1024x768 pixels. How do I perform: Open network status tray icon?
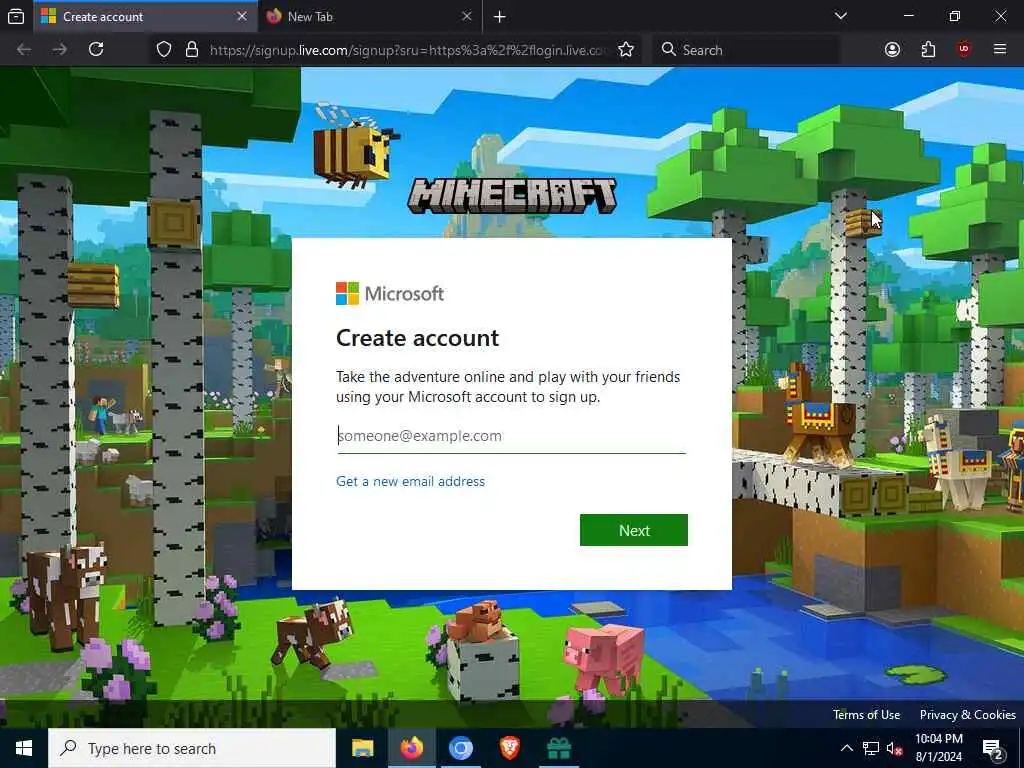(871, 748)
